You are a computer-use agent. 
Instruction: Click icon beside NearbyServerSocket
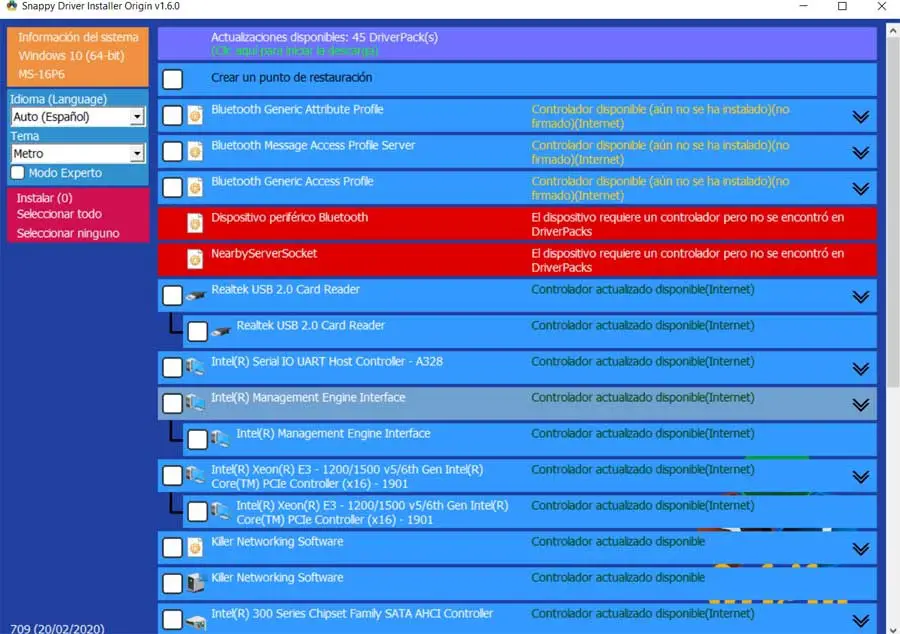coord(195,259)
